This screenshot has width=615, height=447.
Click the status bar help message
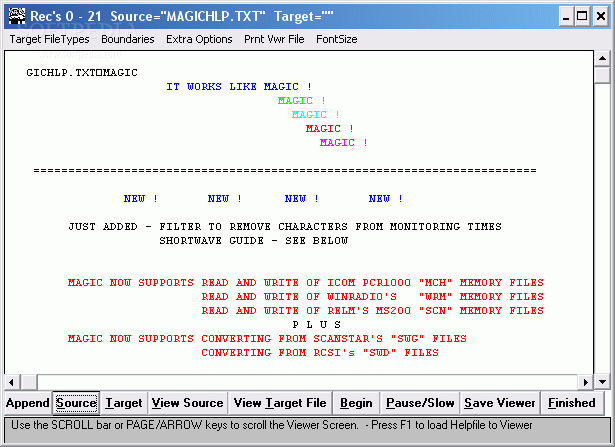coord(271,425)
